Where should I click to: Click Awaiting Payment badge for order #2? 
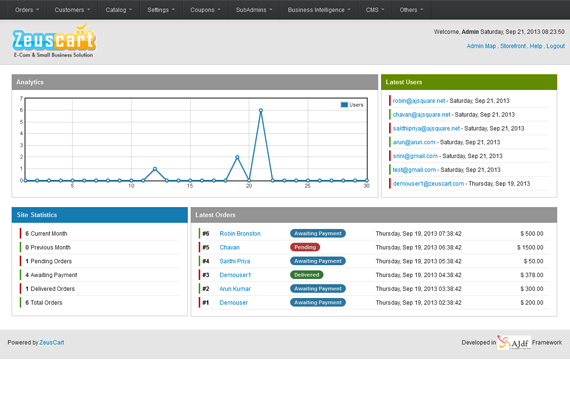(x=318, y=289)
